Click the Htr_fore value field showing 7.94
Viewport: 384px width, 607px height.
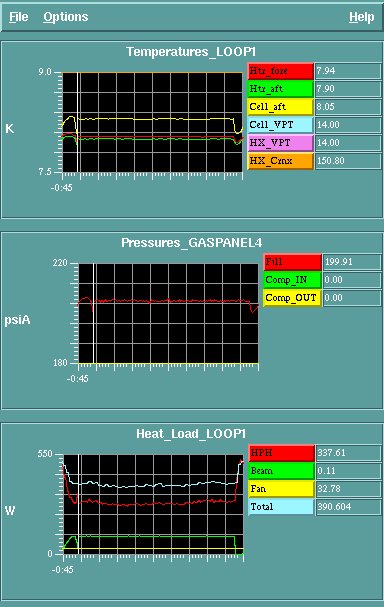point(348,71)
